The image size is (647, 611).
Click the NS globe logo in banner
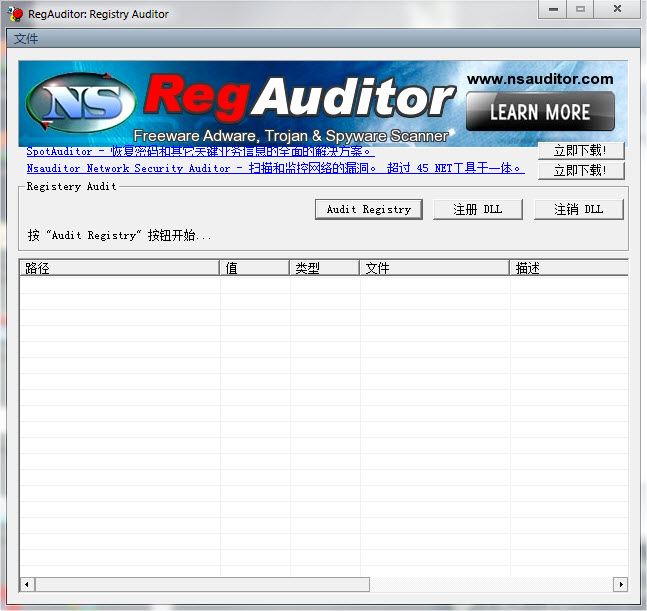[x=80, y=103]
